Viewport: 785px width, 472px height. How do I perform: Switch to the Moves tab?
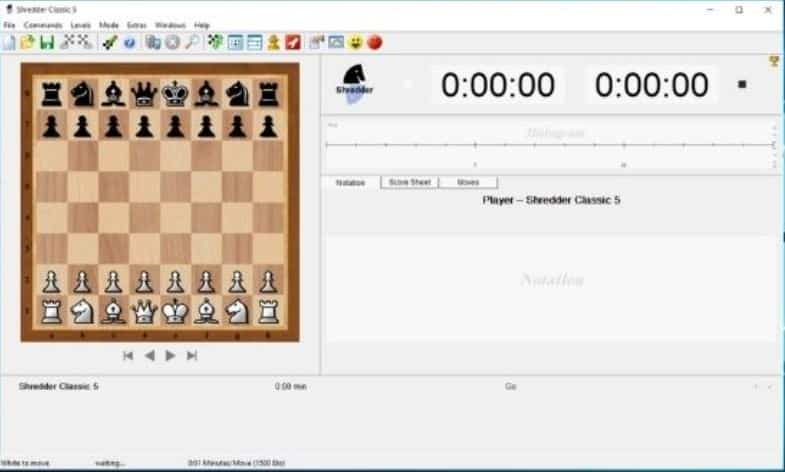(468, 182)
